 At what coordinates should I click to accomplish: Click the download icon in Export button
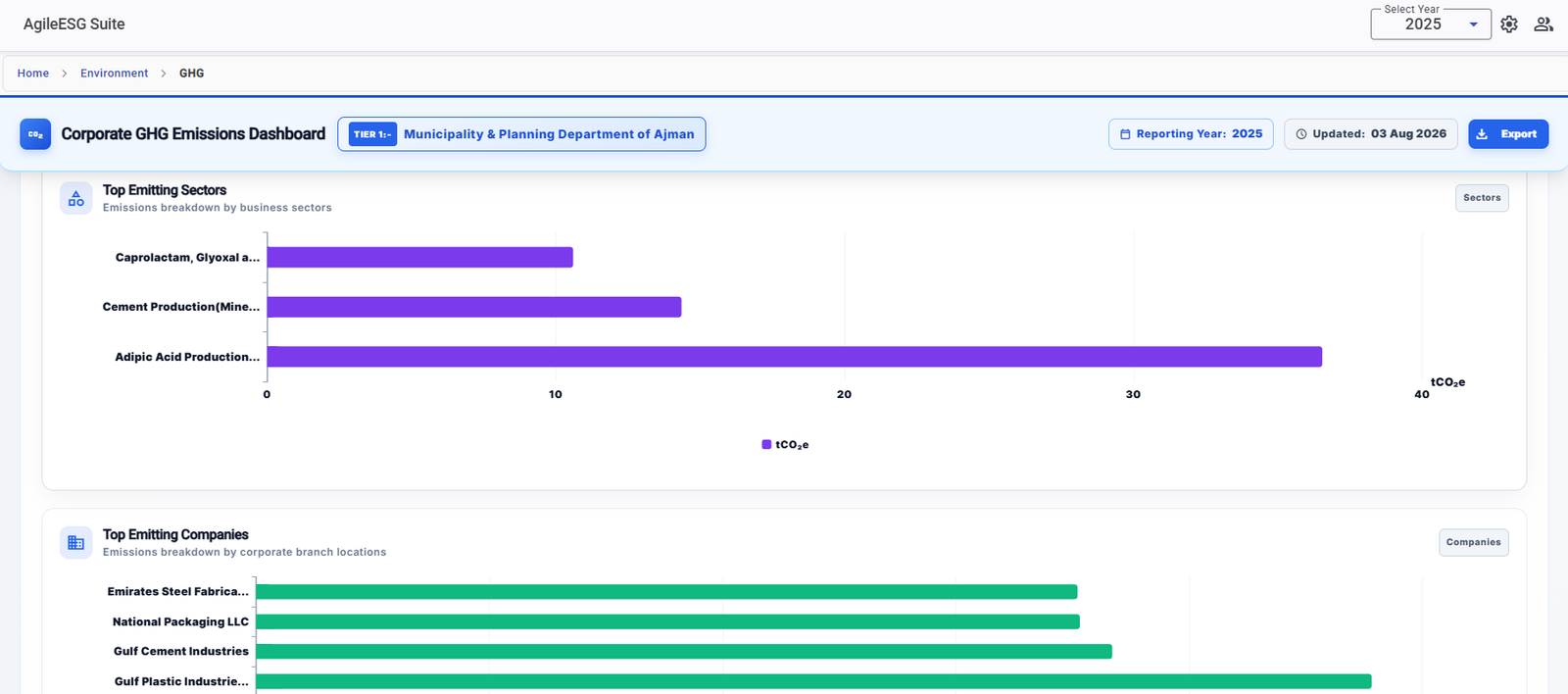point(1482,134)
